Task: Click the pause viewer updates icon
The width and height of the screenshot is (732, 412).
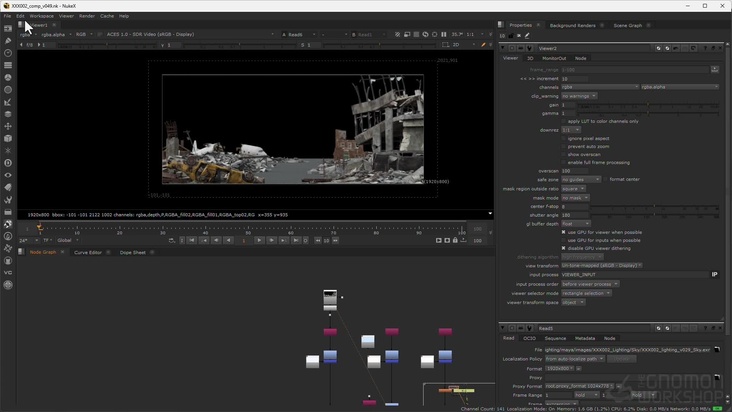Action: [443, 35]
